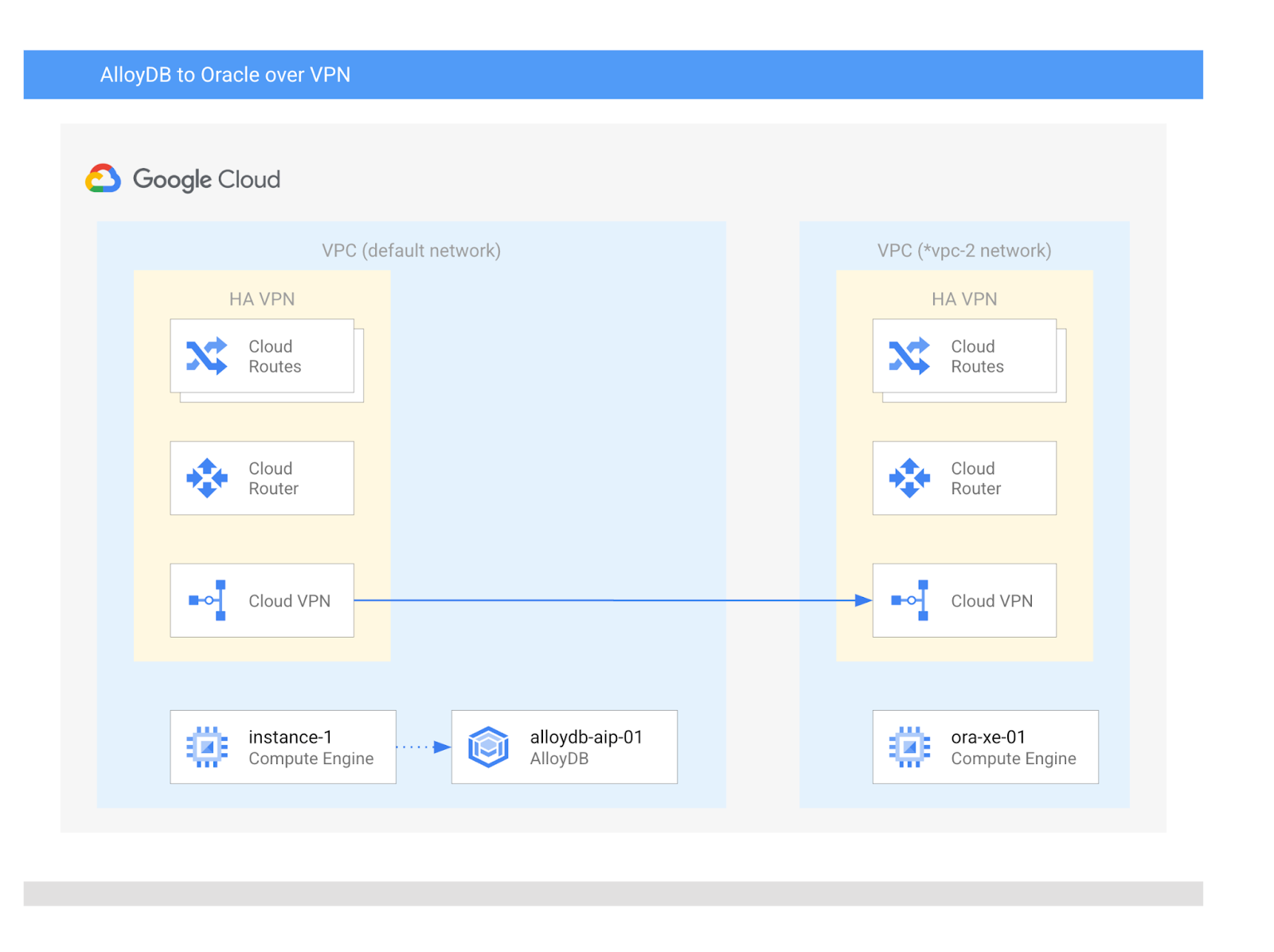Image resolution: width=1274 pixels, height=952 pixels.
Task: Select the AlloyDB hexagon icon for alloydb-aip-01
Action: click(490, 747)
